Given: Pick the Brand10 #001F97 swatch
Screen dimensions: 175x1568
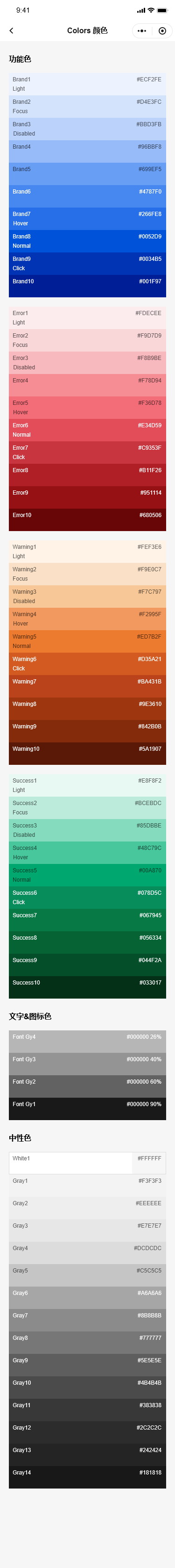Looking at the screenshot, I should (x=88, y=286).
